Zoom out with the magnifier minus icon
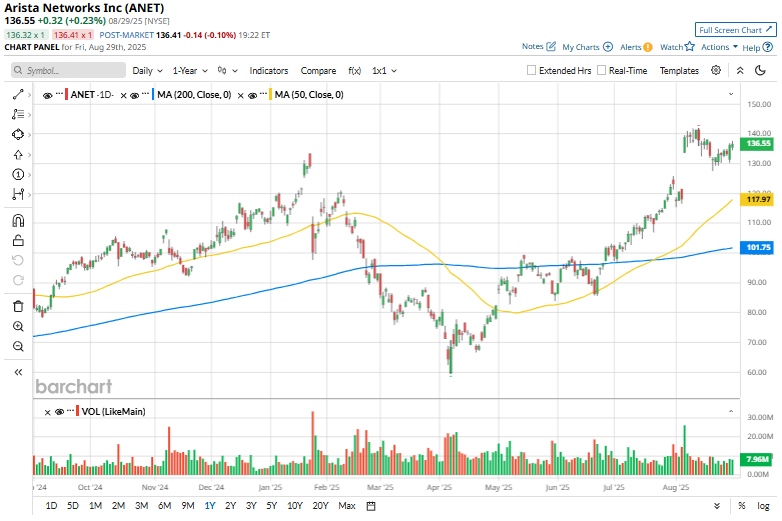Viewport: 782px width, 521px height. click(x=18, y=347)
